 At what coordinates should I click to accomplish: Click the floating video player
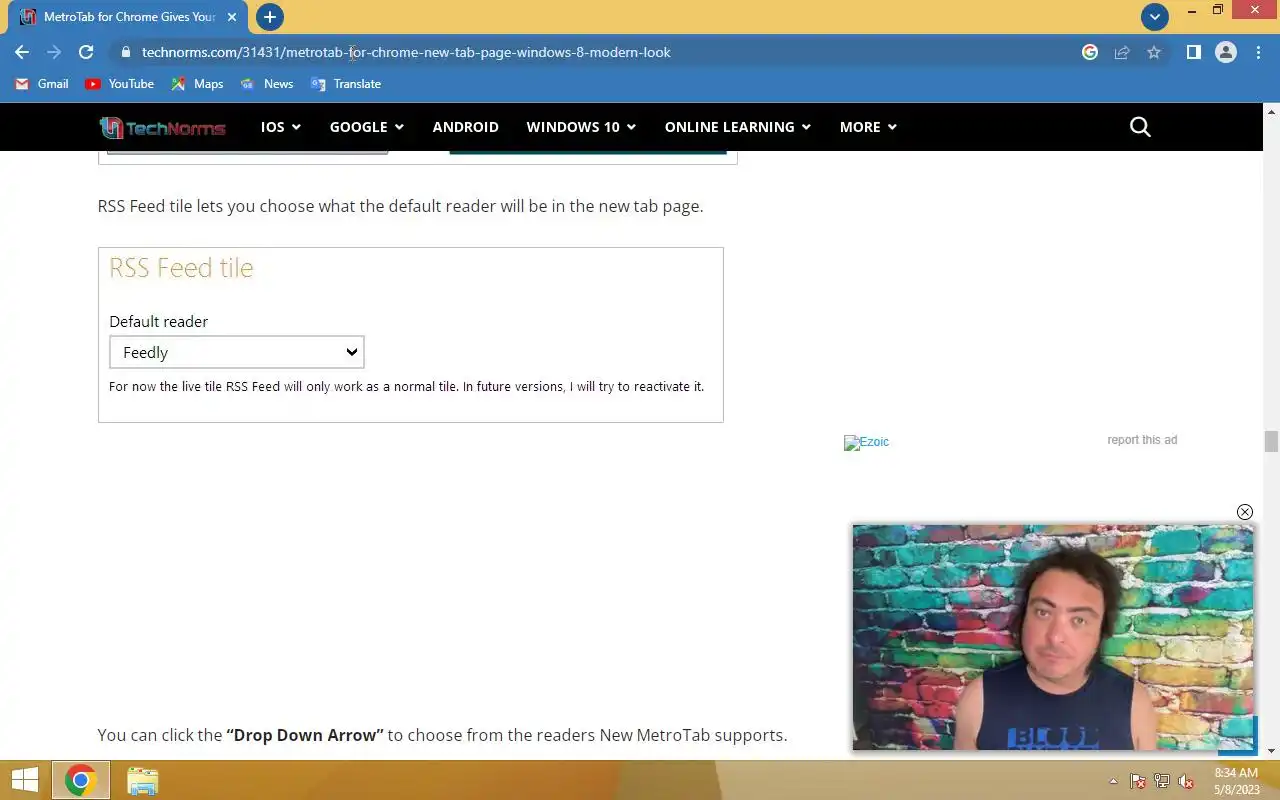coord(1053,637)
